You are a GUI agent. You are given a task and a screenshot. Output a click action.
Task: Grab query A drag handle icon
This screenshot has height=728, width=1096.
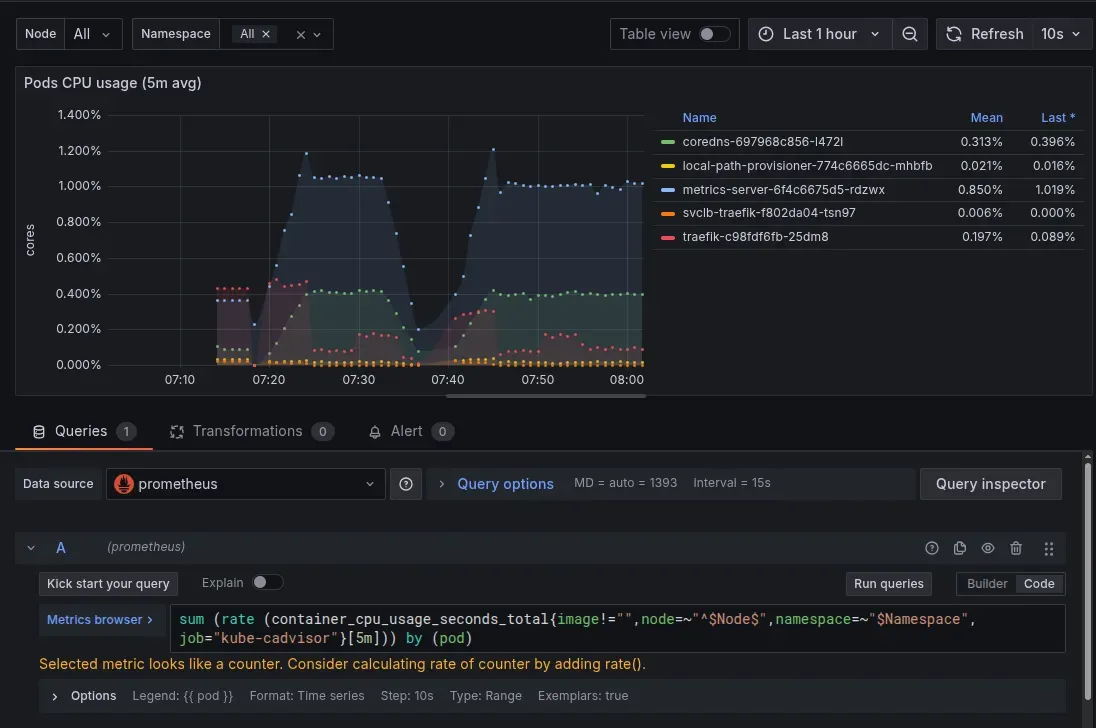(x=1048, y=548)
